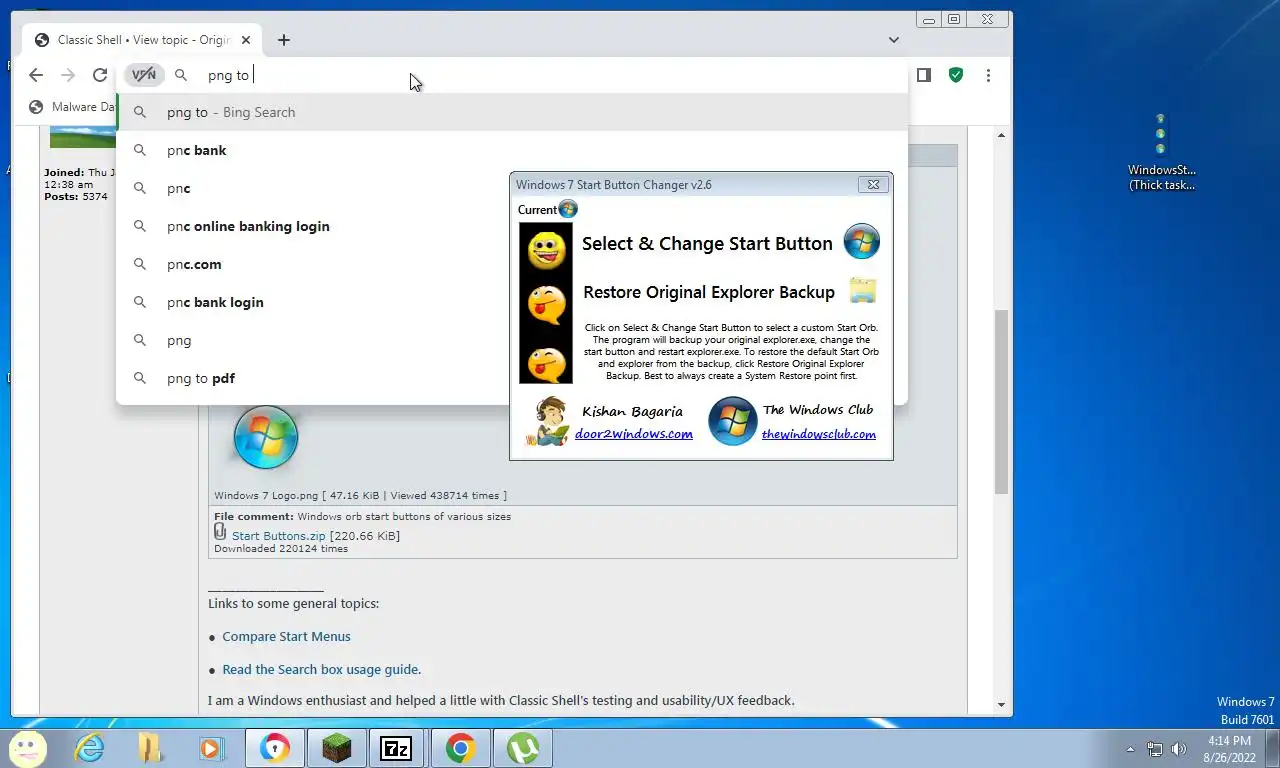Viewport: 1280px width, 768px height.
Task: Open the thewindowsclub.com link
Action: point(819,434)
